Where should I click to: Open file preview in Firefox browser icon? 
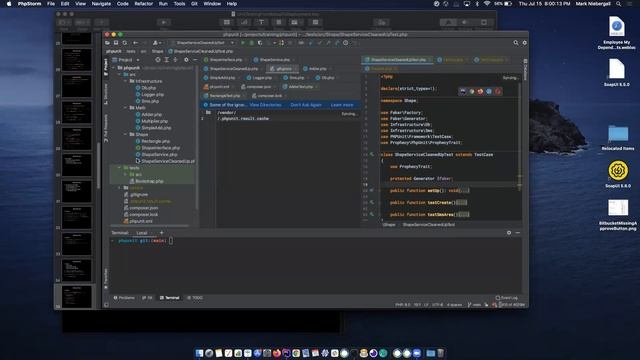480,91
